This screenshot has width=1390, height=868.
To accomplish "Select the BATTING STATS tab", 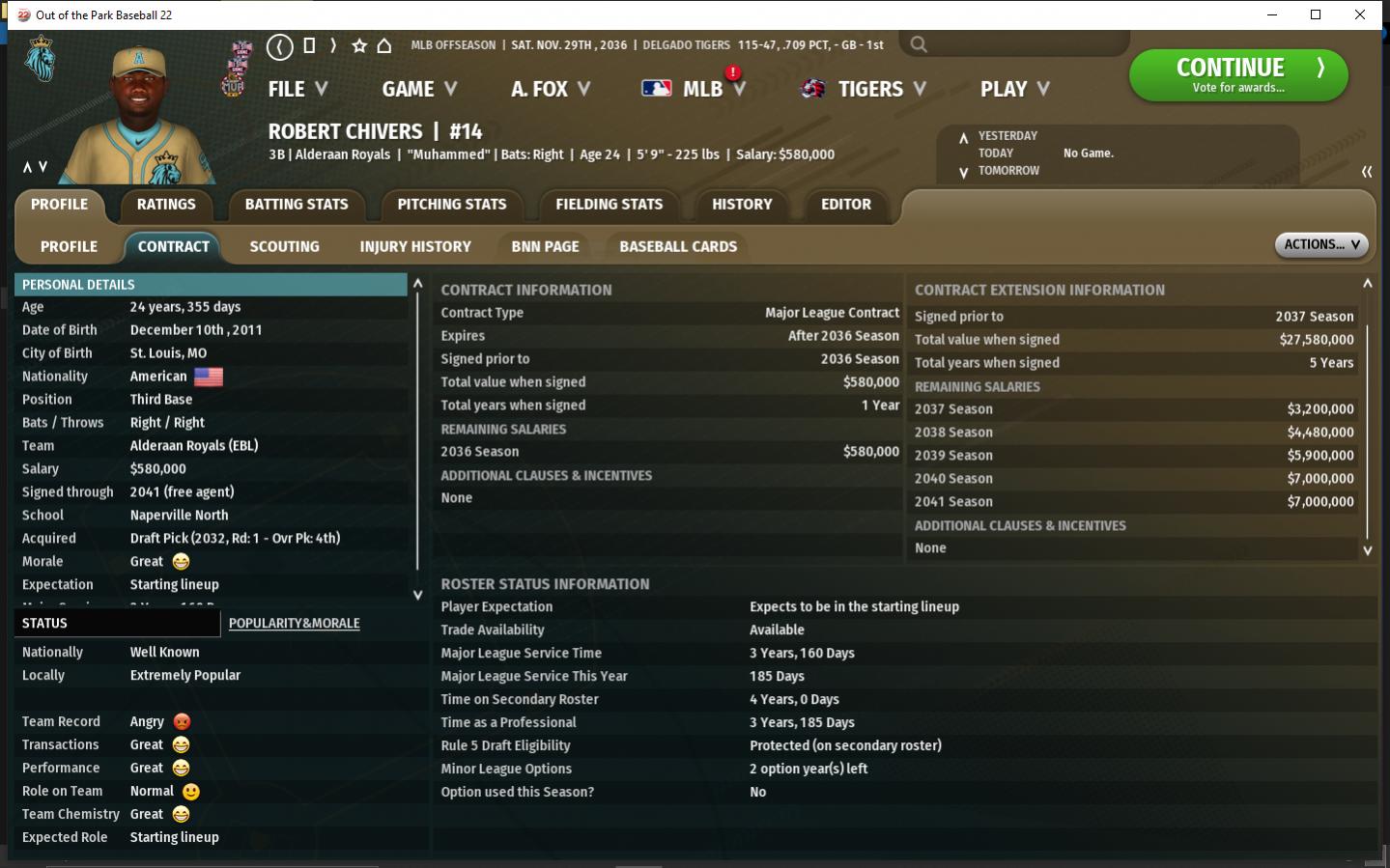I will (x=297, y=205).
